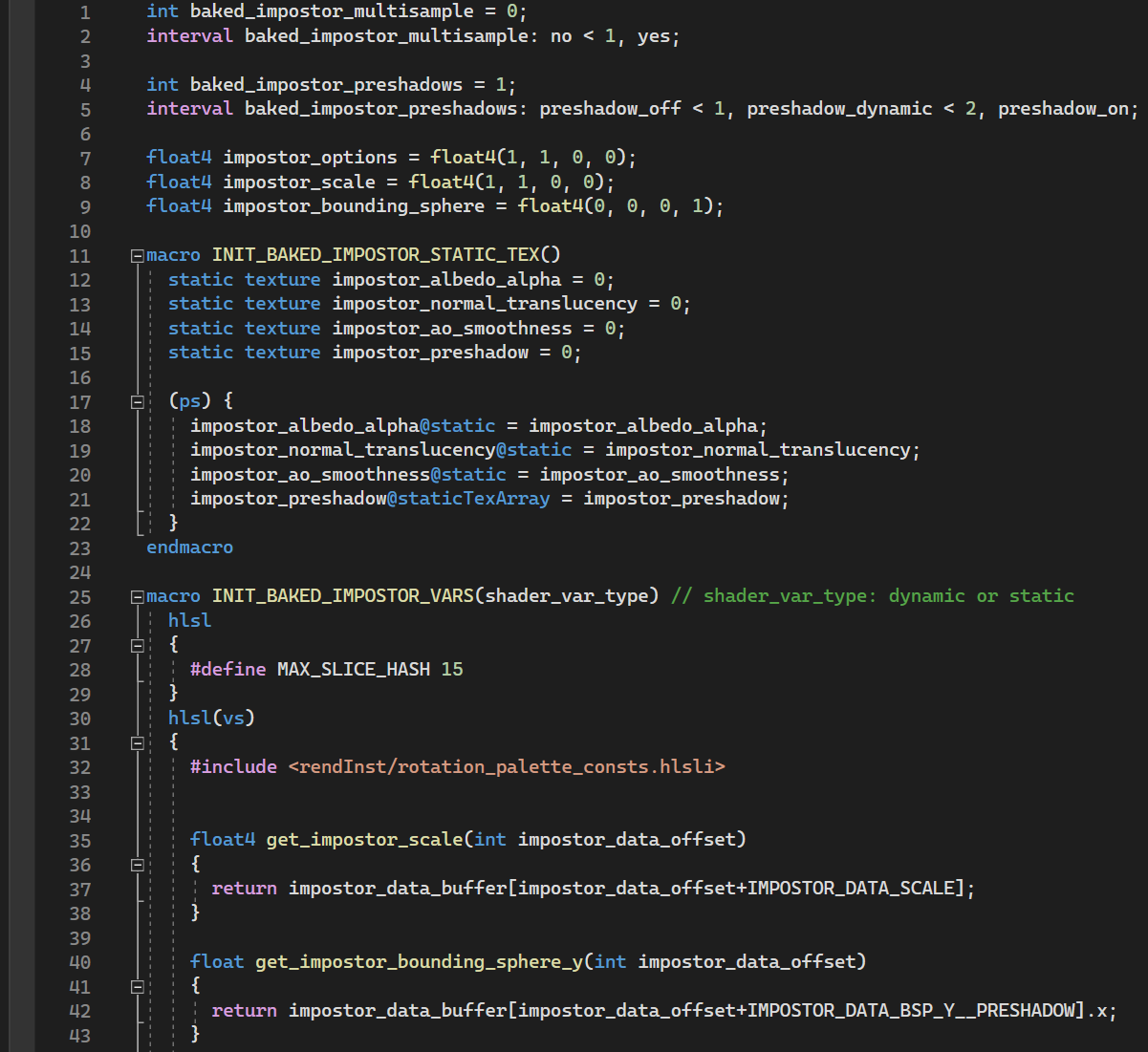Image resolution: width=1148 pixels, height=1052 pixels.
Task: Click impostor_normal_translucency@static on line 19
Action: pyautogui.click(x=380, y=449)
